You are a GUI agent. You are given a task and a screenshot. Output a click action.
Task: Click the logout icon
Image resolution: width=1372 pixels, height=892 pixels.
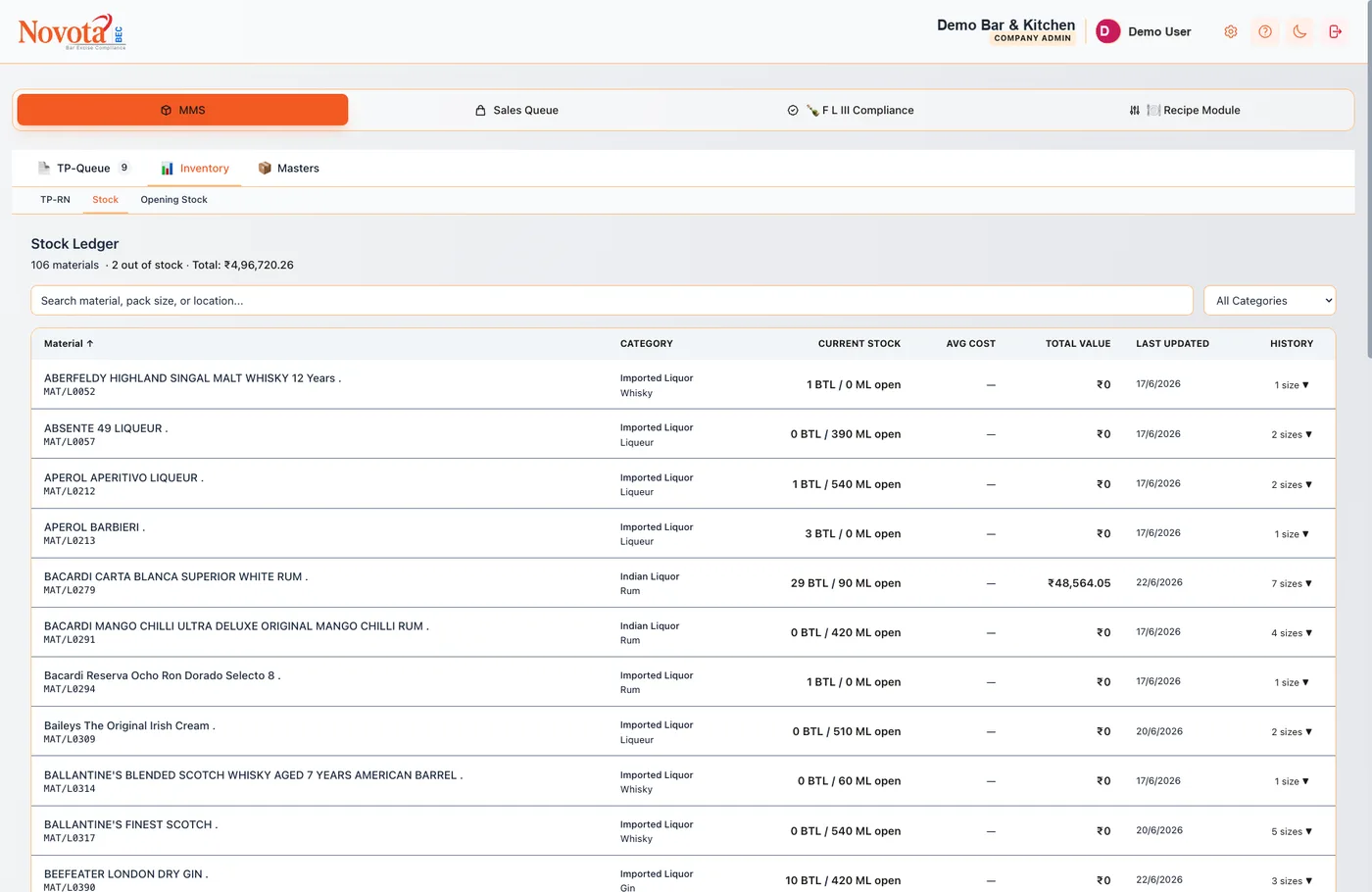click(1335, 31)
